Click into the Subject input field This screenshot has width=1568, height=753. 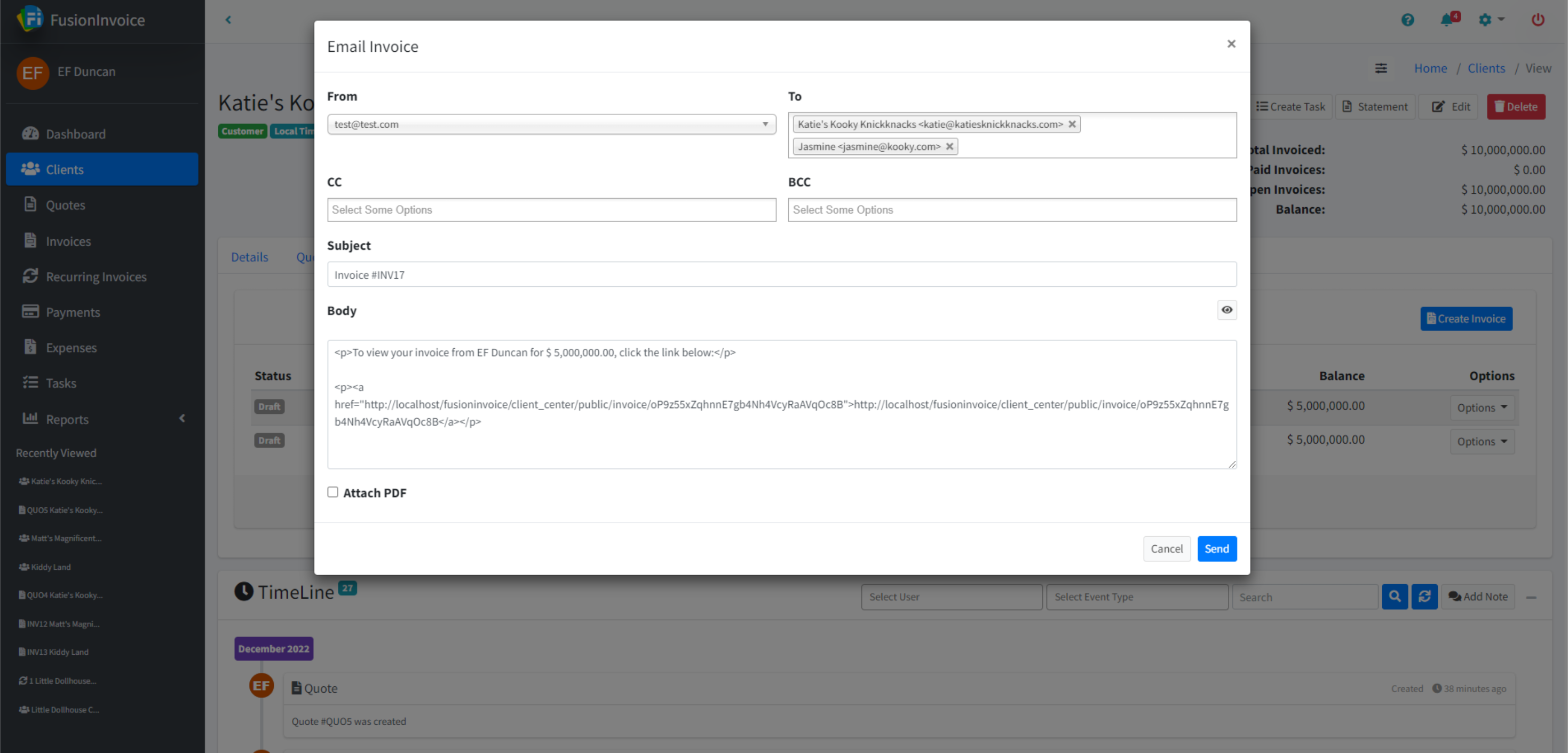tap(781, 274)
